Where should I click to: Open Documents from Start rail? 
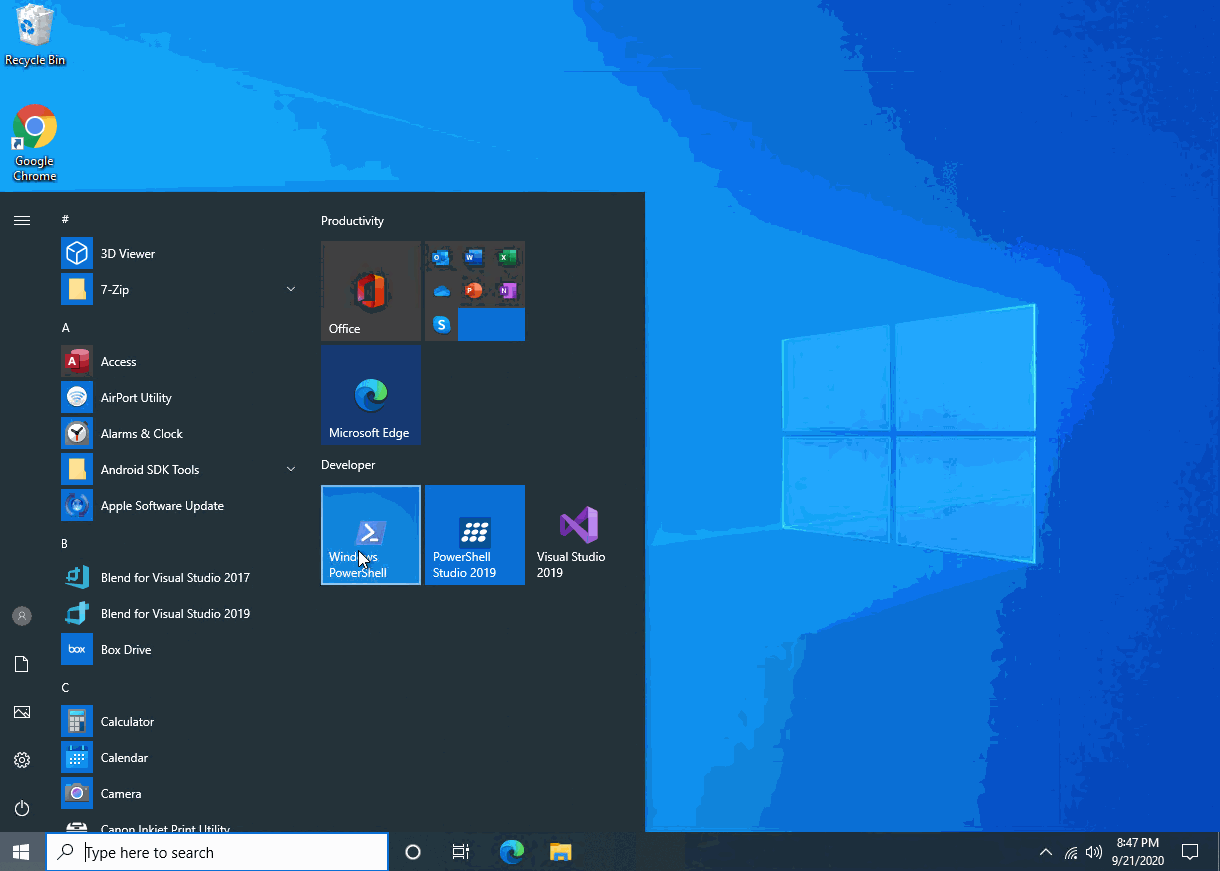[x=22, y=664]
